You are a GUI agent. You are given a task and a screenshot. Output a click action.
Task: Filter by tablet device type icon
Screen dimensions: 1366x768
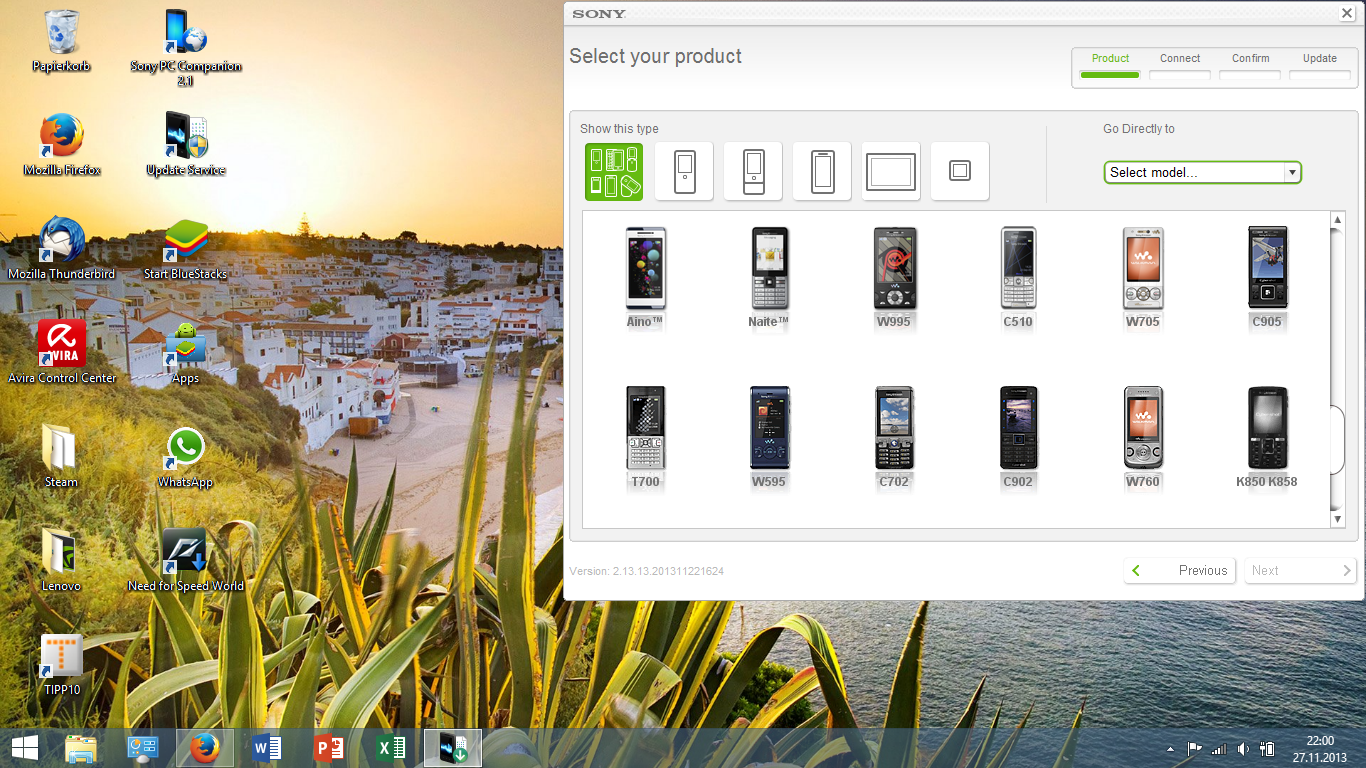pos(891,171)
